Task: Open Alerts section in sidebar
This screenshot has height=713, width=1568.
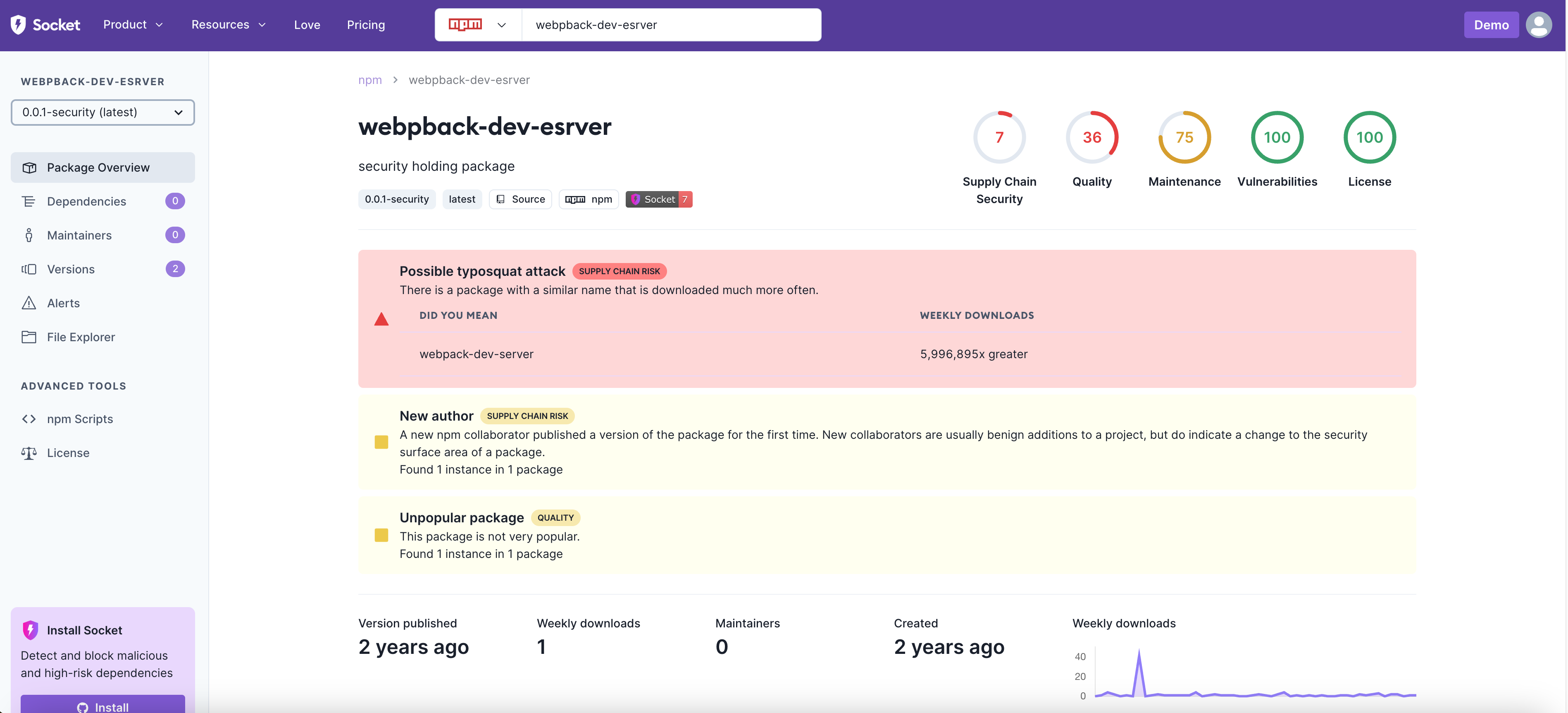Action: click(103, 303)
